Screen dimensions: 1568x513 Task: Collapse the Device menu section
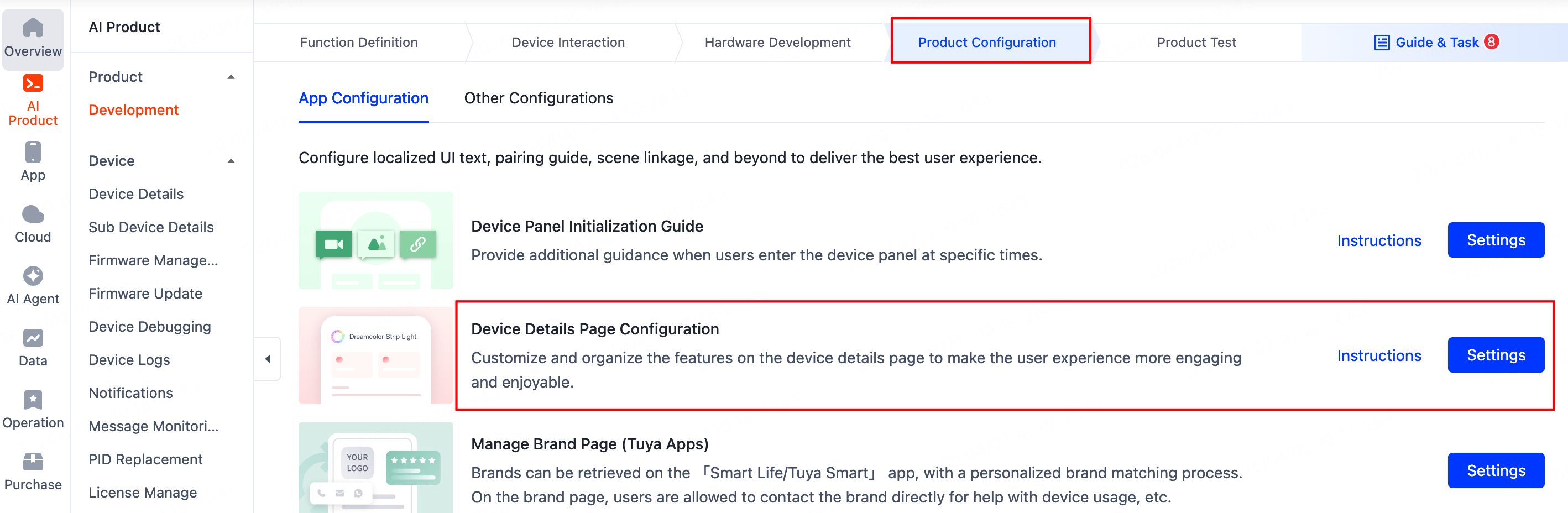231,161
